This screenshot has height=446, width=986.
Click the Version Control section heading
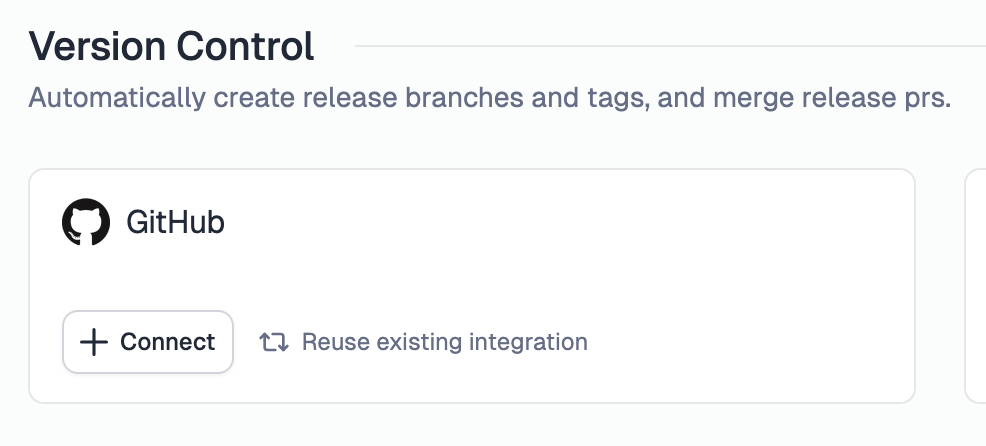click(x=172, y=46)
